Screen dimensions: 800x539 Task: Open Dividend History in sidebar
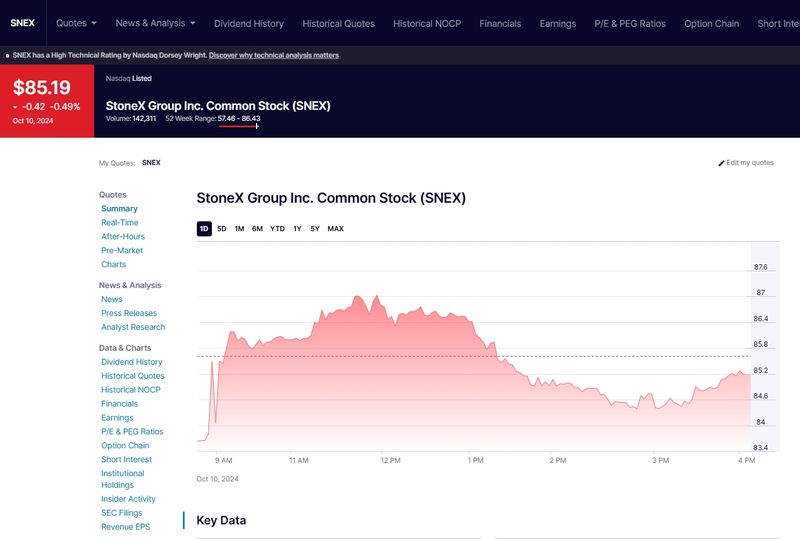[x=132, y=362]
